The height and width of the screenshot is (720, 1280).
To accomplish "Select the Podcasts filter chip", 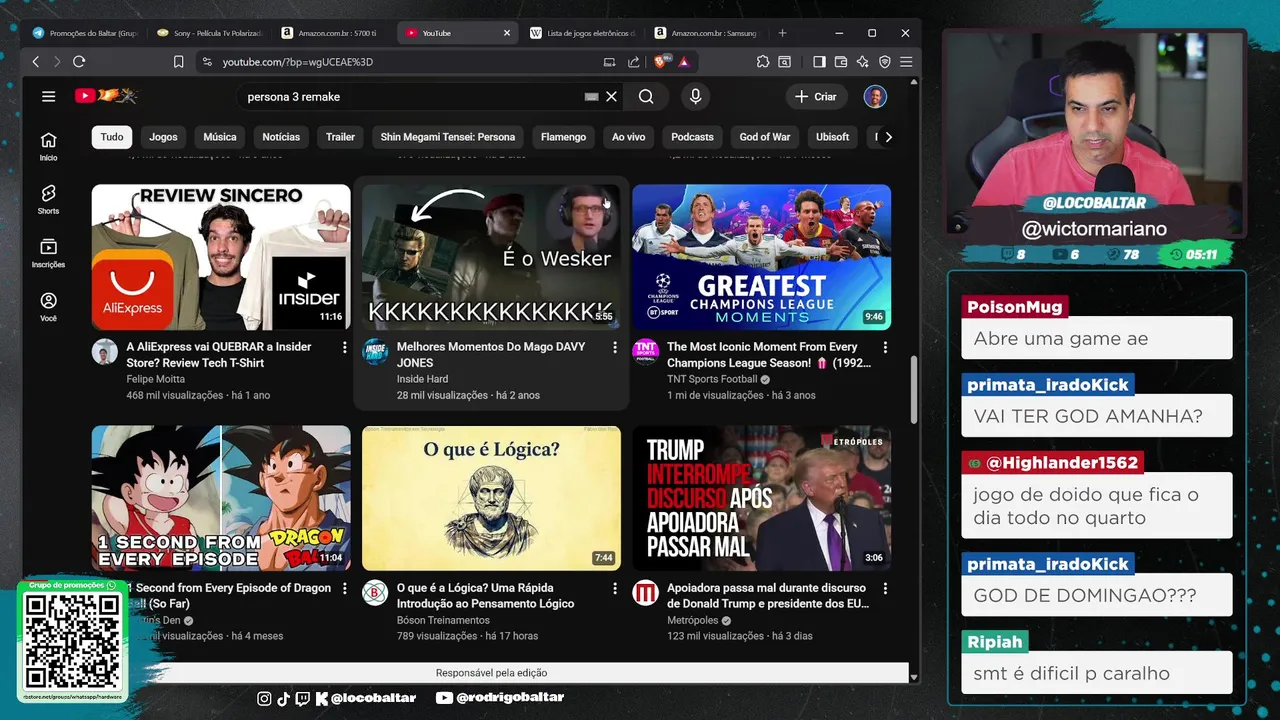I will 692,137.
